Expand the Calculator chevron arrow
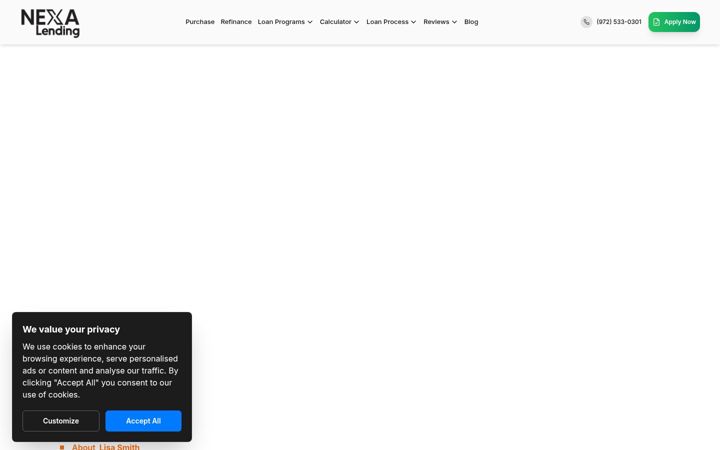The width and height of the screenshot is (720, 450). click(x=356, y=22)
